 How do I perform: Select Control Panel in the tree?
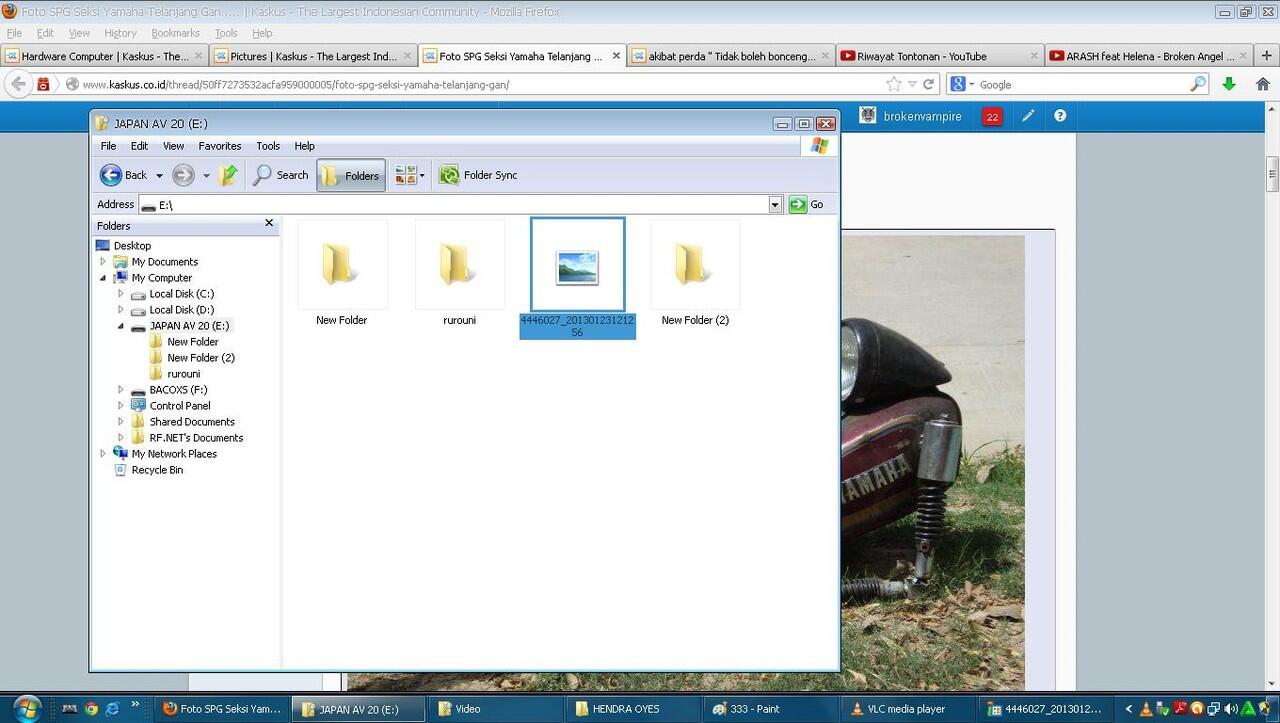click(x=180, y=406)
